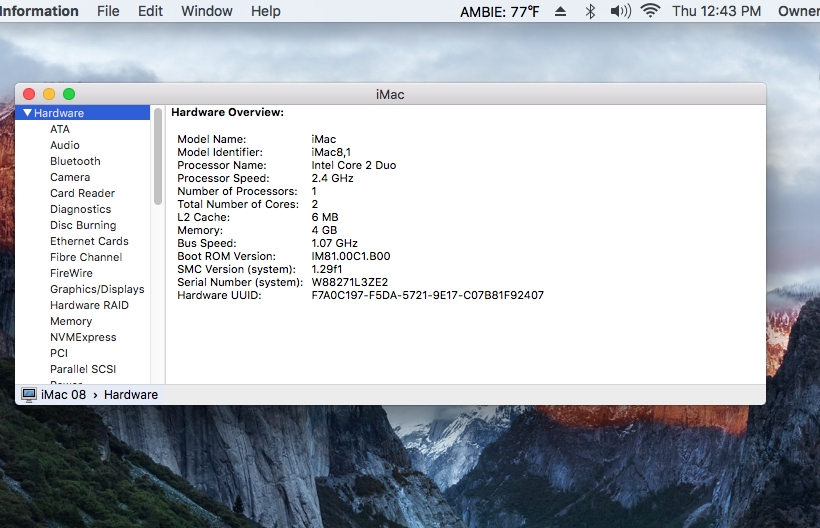Screen dimensions: 820x528
Task: Select Ethernet Cards in the sidebar
Action: tap(89, 242)
